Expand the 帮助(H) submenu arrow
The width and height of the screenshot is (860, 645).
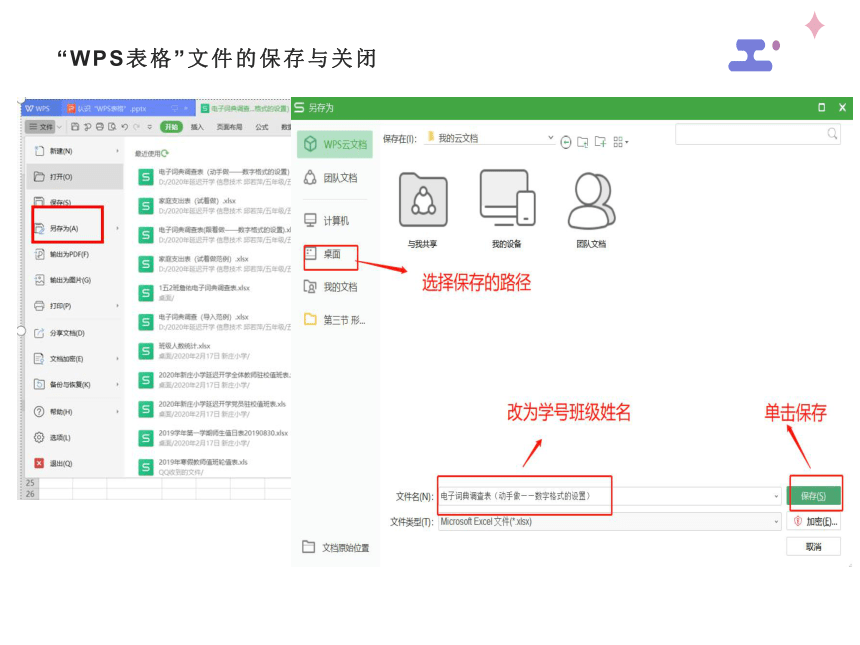tap(117, 411)
